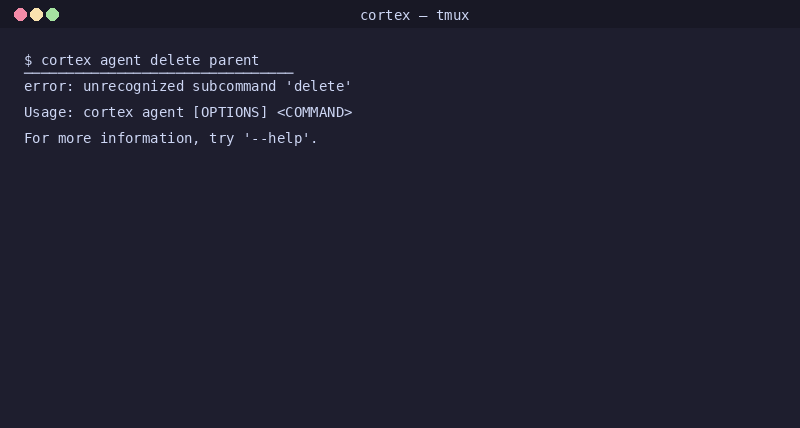The height and width of the screenshot is (428, 800).
Task: Minimize the window using the yellow button
Action: pos(36,15)
